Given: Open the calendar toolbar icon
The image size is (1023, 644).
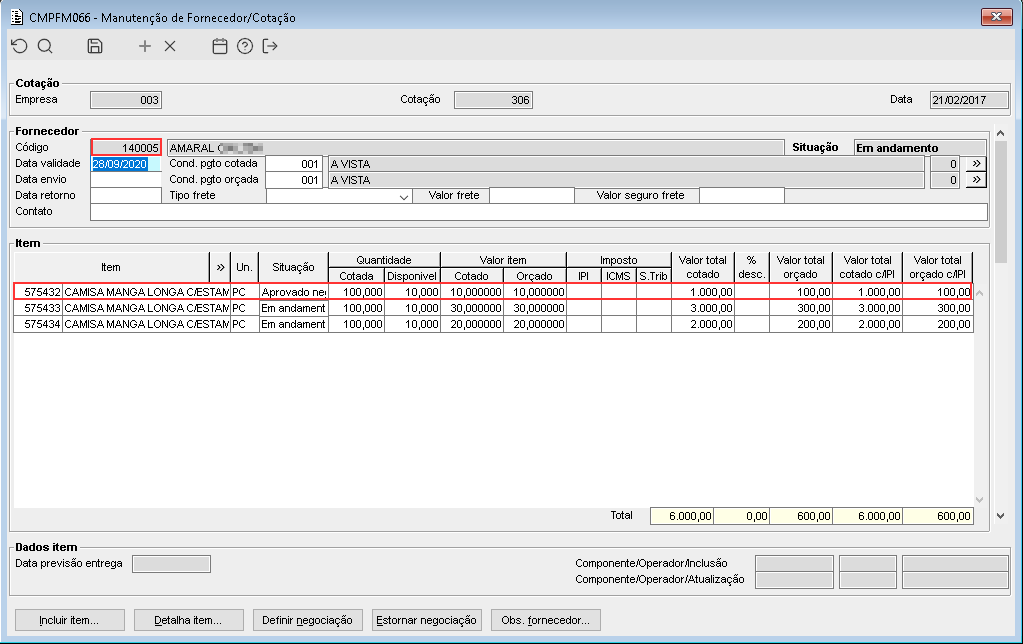Looking at the screenshot, I should pos(220,46).
